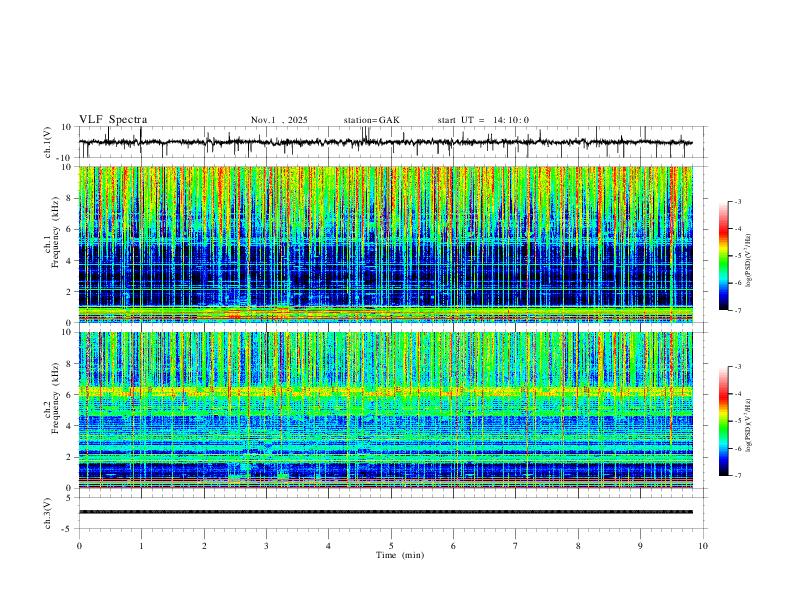This screenshot has width=792, height=612.
Task: Click the '0' tick on time axis
Action: pyautogui.click(x=79, y=546)
